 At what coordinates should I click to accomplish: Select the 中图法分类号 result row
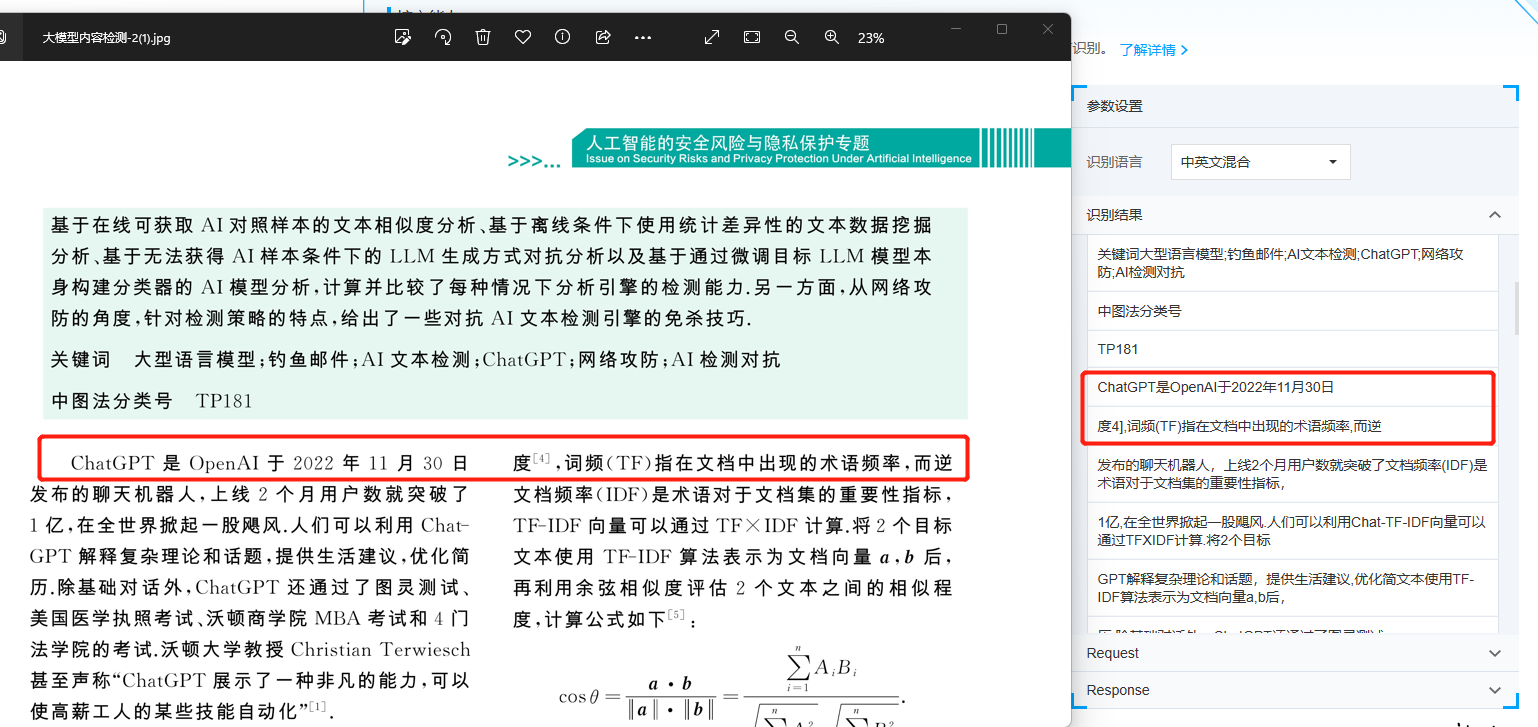[x=1292, y=311]
